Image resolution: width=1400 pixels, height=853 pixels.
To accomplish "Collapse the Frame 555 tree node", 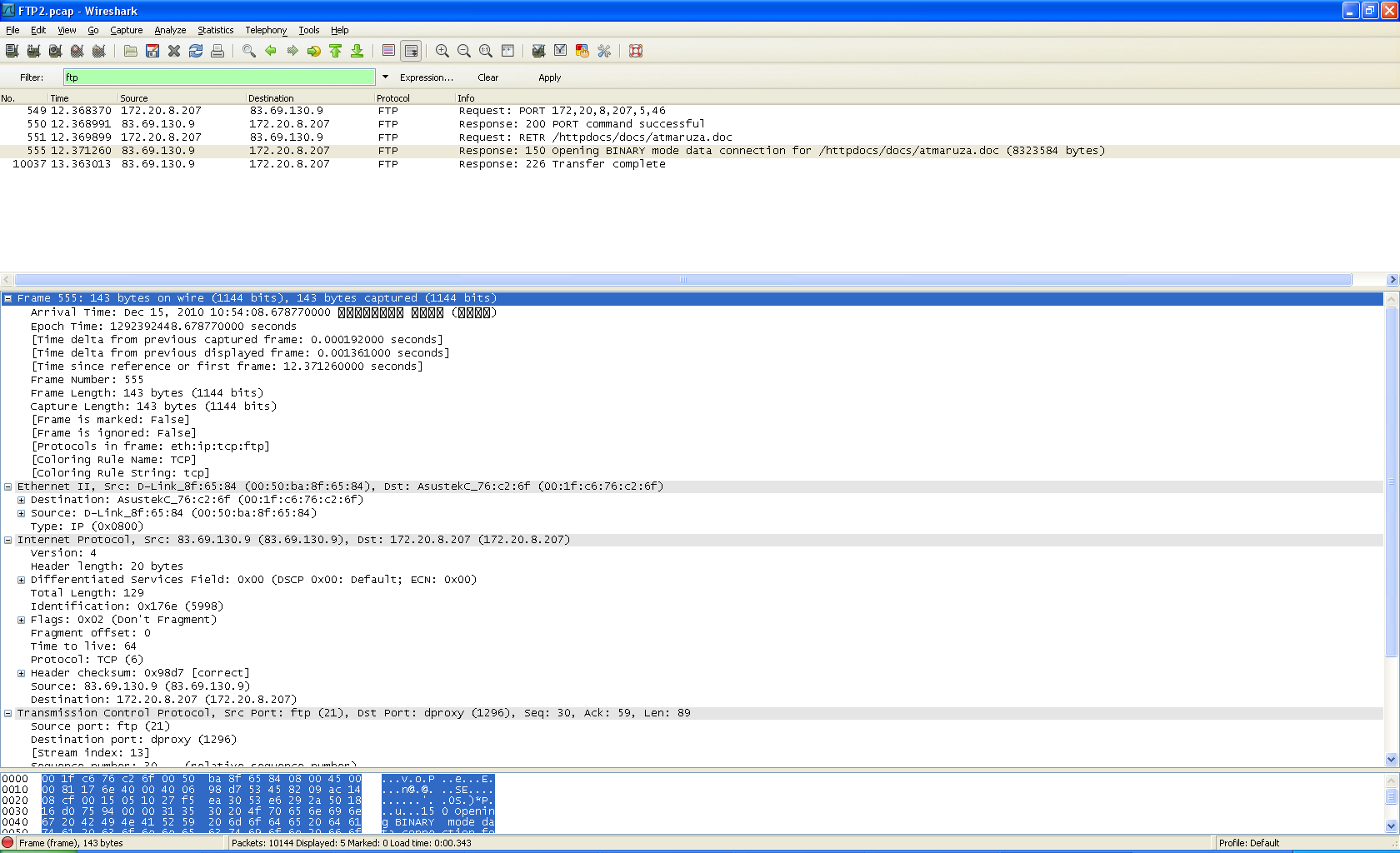I will click(7, 298).
